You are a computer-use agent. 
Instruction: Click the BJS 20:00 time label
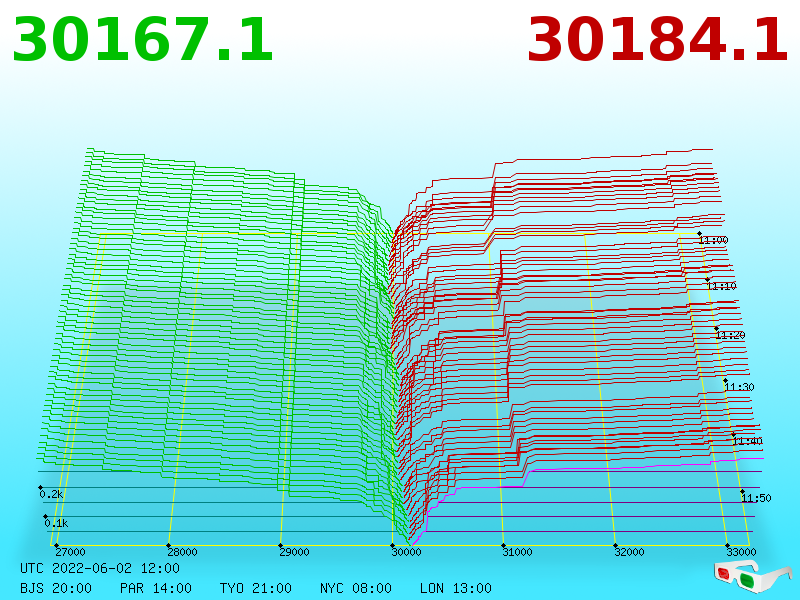(x=56, y=588)
